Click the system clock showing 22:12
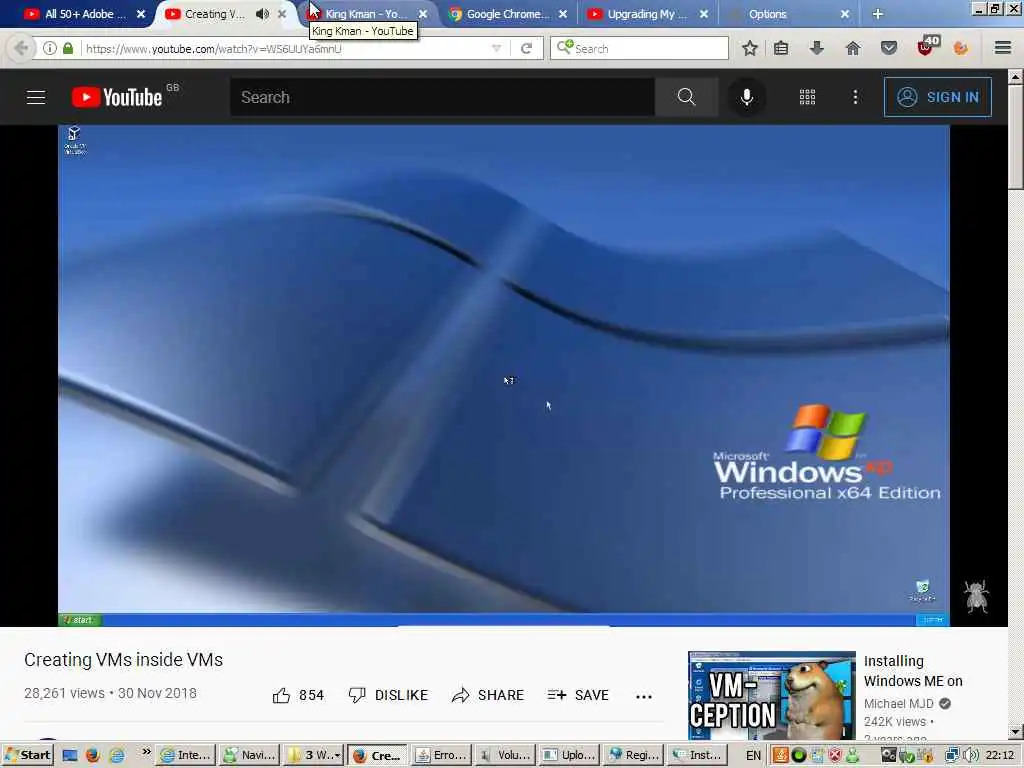Image resolution: width=1024 pixels, height=768 pixels. (1000, 756)
